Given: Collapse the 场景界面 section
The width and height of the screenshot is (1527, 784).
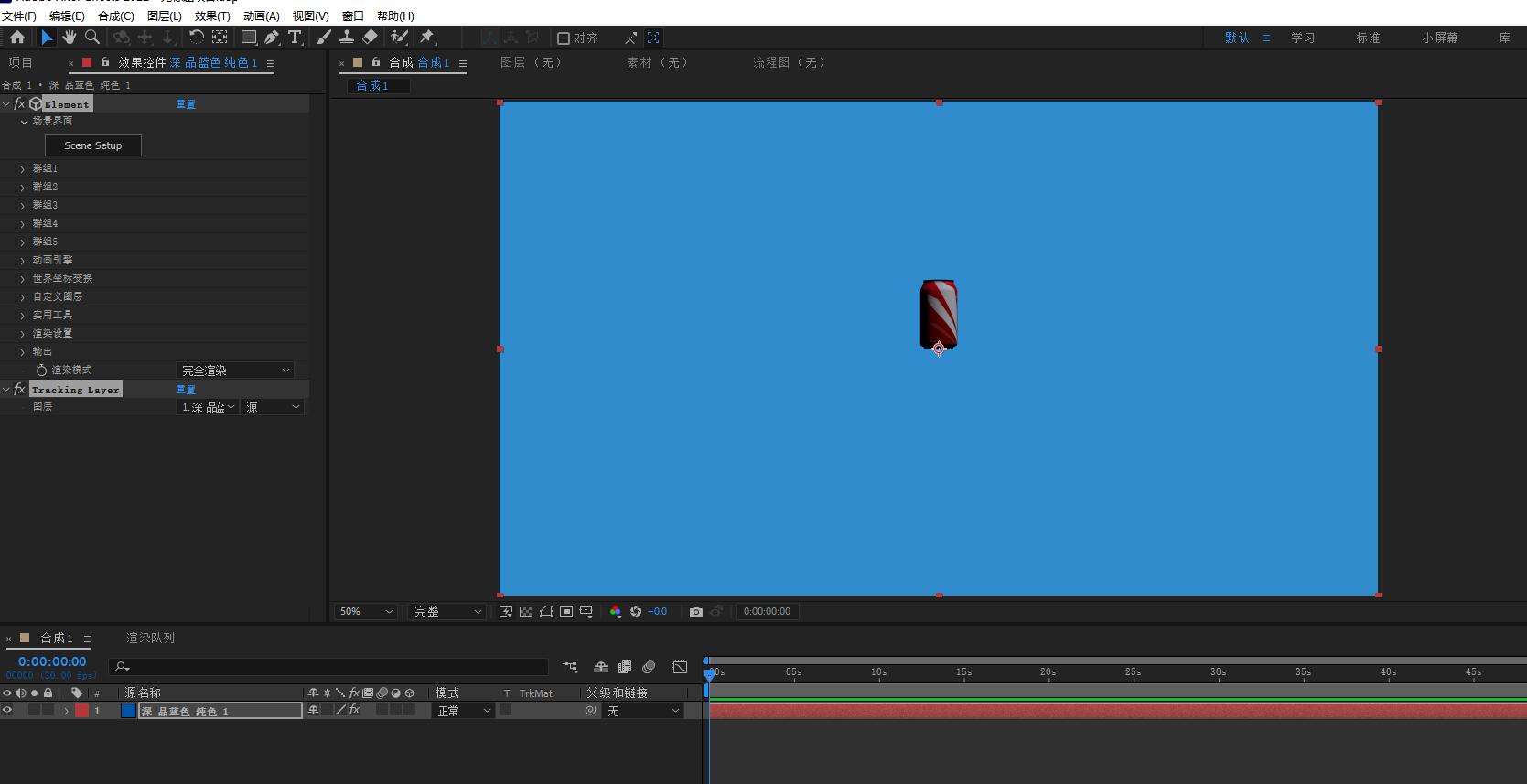Looking at the screenshot, I should coord(24,121).
